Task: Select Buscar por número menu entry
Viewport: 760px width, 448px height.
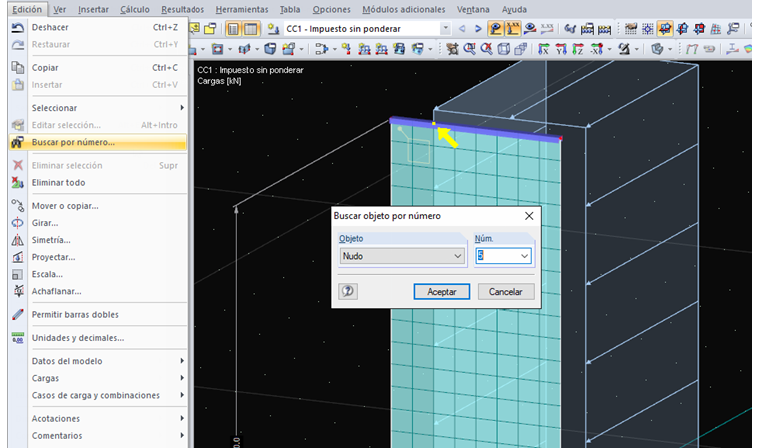Action: [97, 142]
